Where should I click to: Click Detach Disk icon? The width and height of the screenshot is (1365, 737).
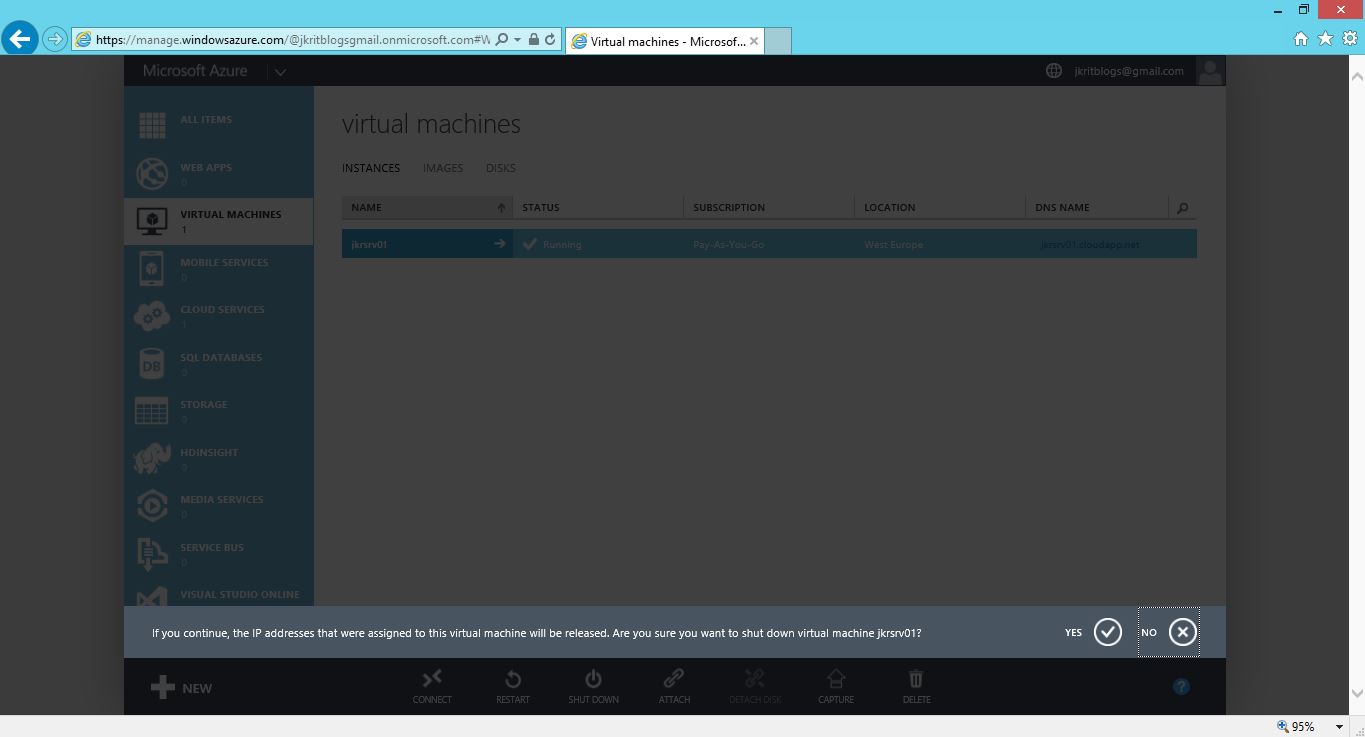pyautogui.click(x=755, y=679)
